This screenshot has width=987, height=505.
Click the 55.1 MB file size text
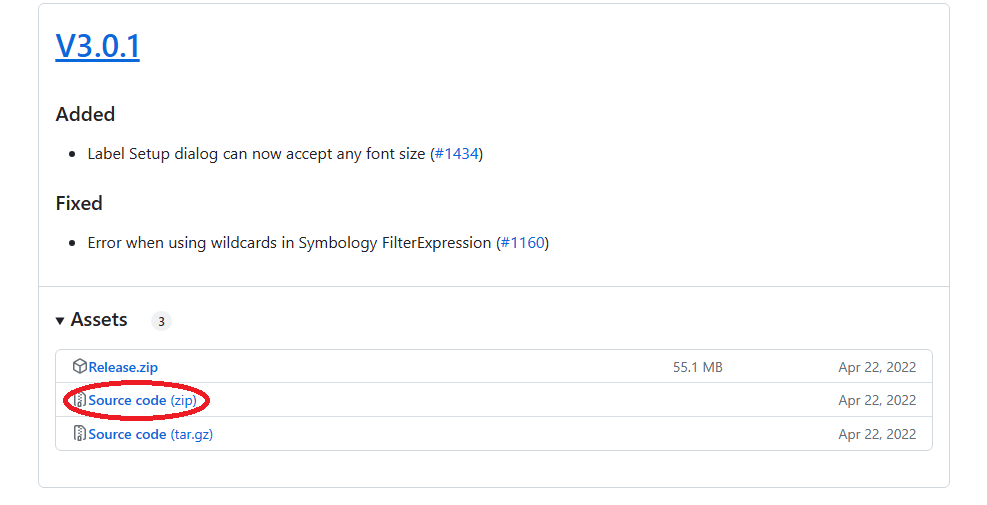click(x=697, y=367)
